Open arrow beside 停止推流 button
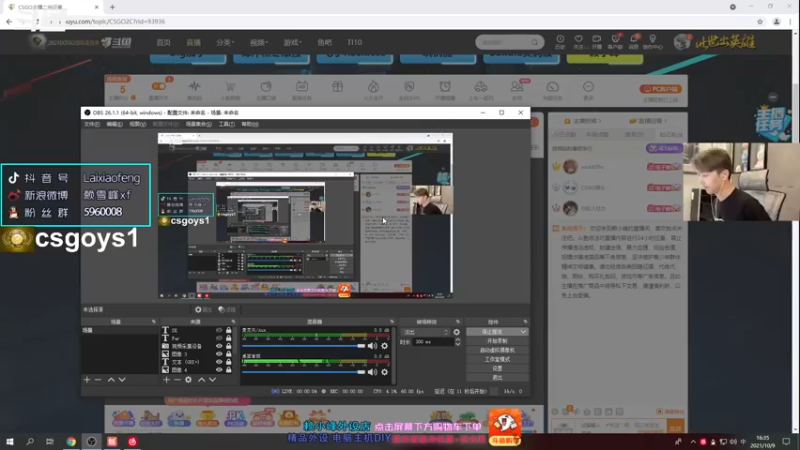This screenshot has width=800, height=450. coord(523,332)
